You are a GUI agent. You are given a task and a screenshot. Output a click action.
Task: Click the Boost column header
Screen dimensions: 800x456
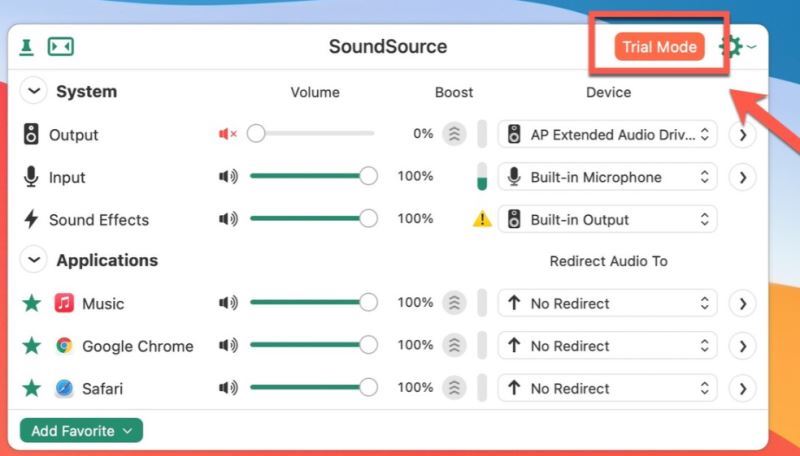[x=454, y=92]
